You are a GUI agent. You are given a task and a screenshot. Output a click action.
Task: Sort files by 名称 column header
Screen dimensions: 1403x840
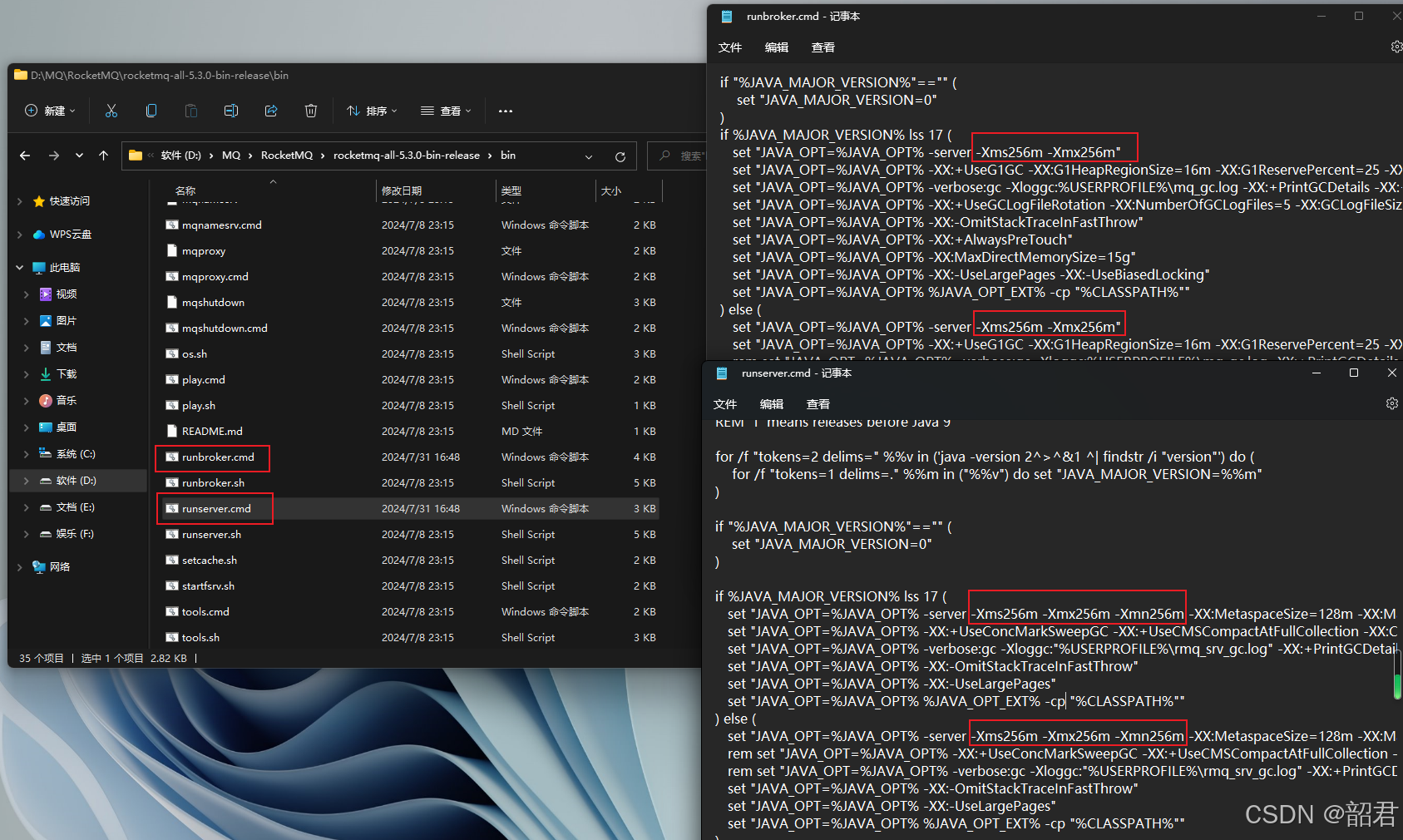coord(185,190)
